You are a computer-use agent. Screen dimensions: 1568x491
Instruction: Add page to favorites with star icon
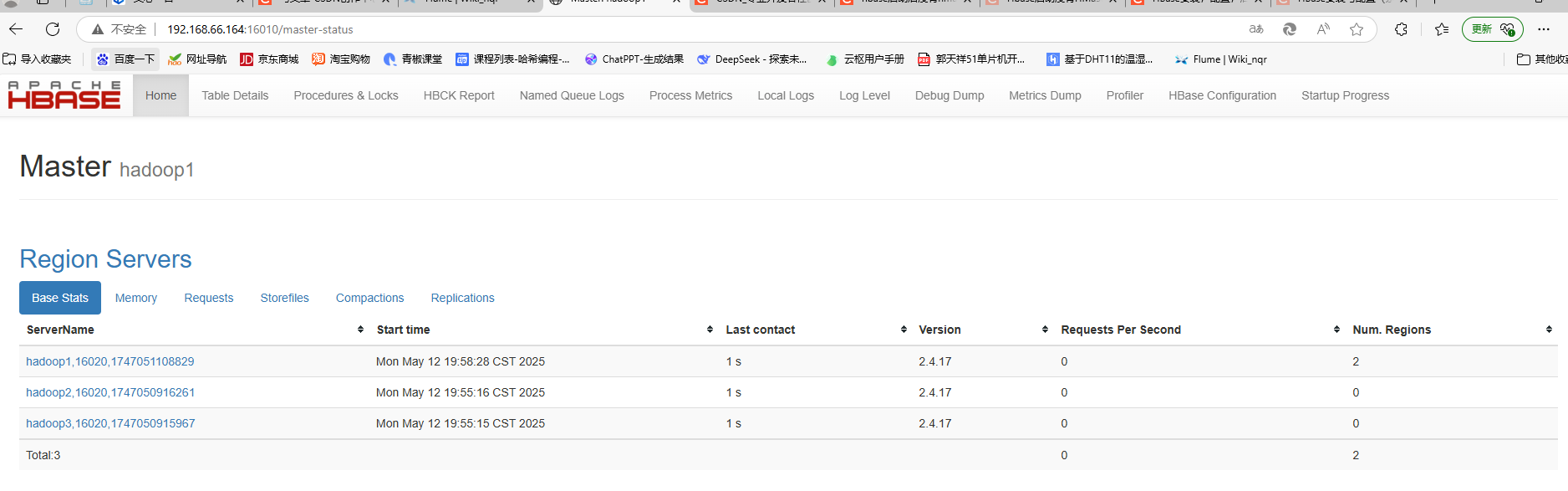(x=1357, y=29)
